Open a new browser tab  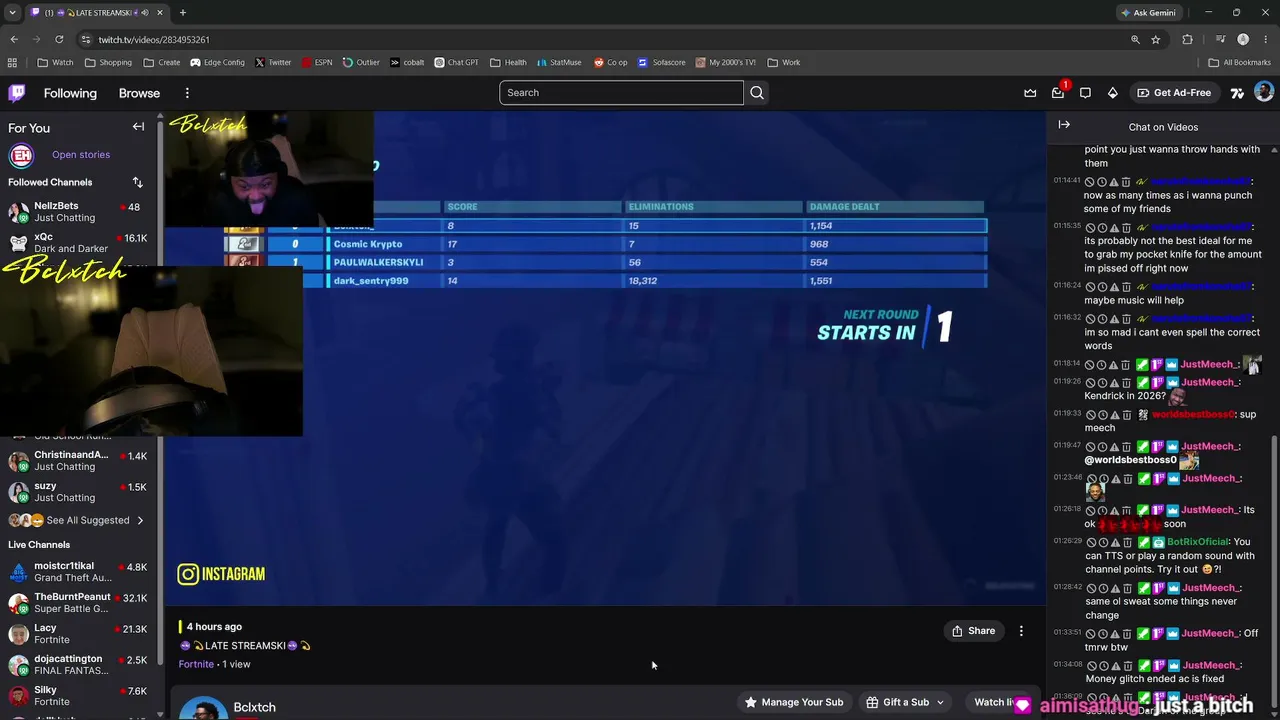click(x=182, y=13)
